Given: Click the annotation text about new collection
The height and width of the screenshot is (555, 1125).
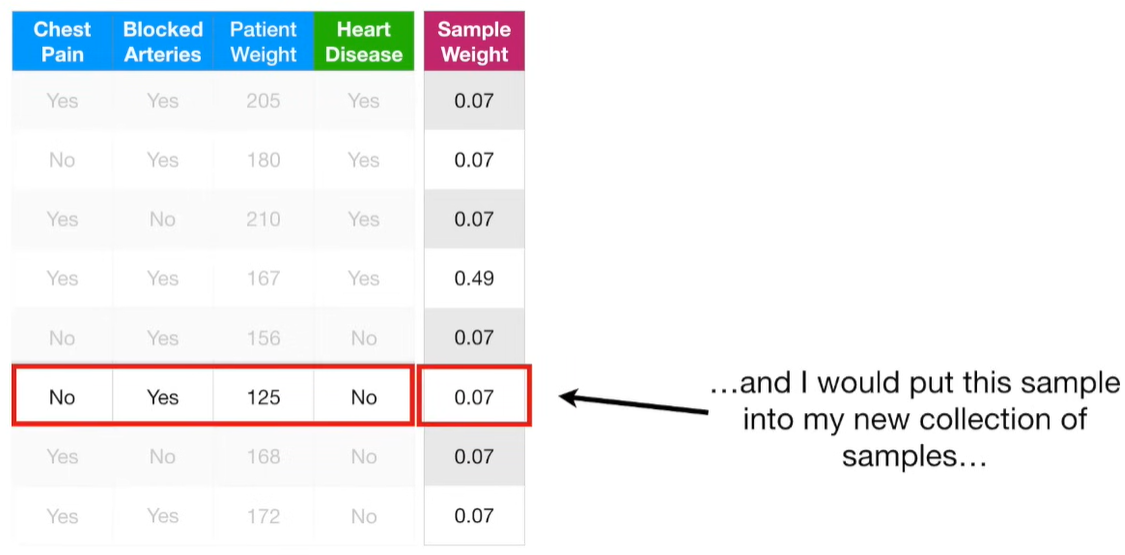Looking at the screenshot, I should click(x=915, y=419).
